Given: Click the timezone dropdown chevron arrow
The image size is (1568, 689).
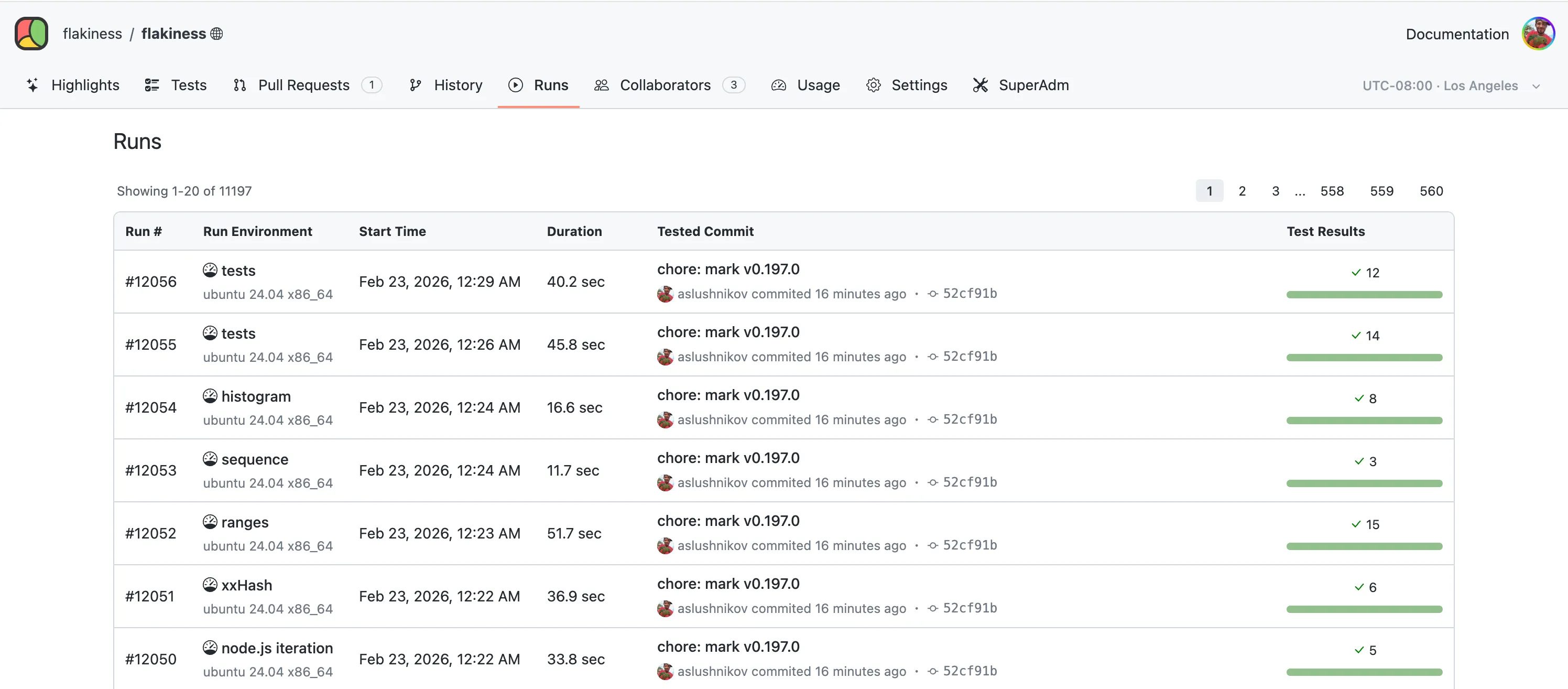Looking at the screenshot, I should pyautogui.click(x=1536, y=87).
